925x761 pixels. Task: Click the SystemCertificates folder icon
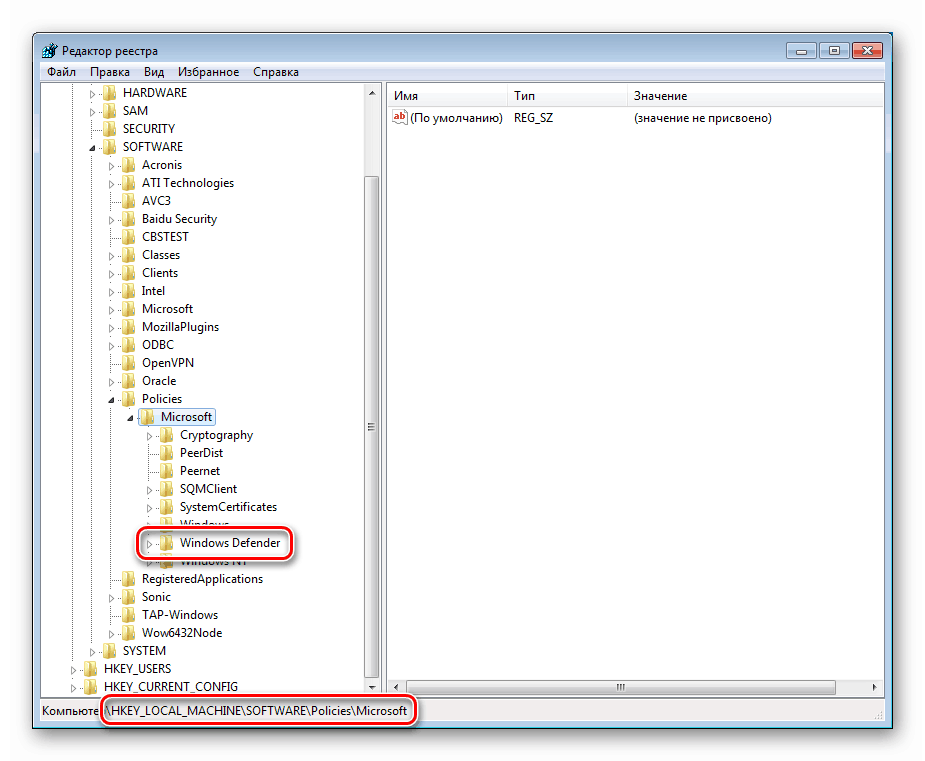[x=166, y=506]
